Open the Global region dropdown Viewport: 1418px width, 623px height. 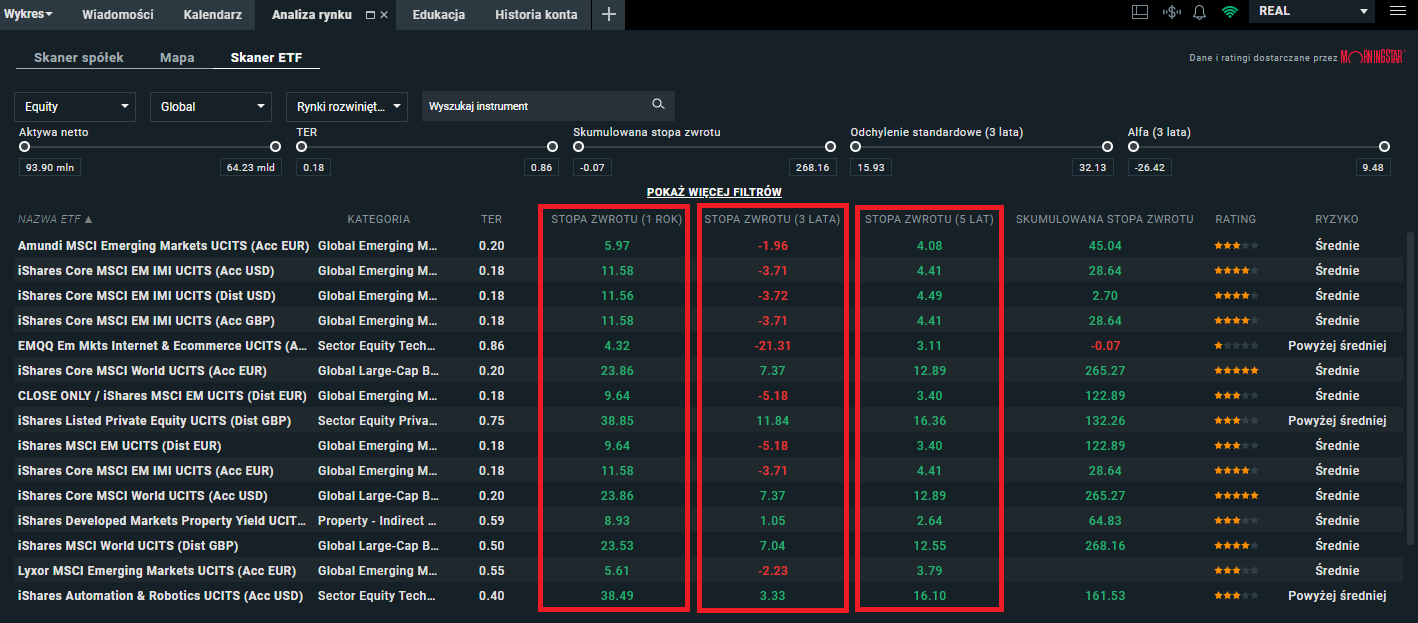[211, 106]
